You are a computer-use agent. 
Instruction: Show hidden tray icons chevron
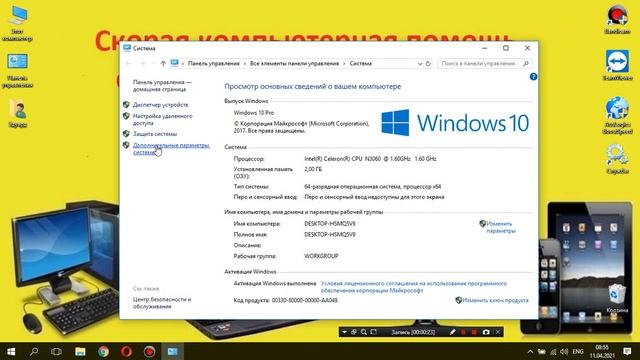tap(530, 351)
